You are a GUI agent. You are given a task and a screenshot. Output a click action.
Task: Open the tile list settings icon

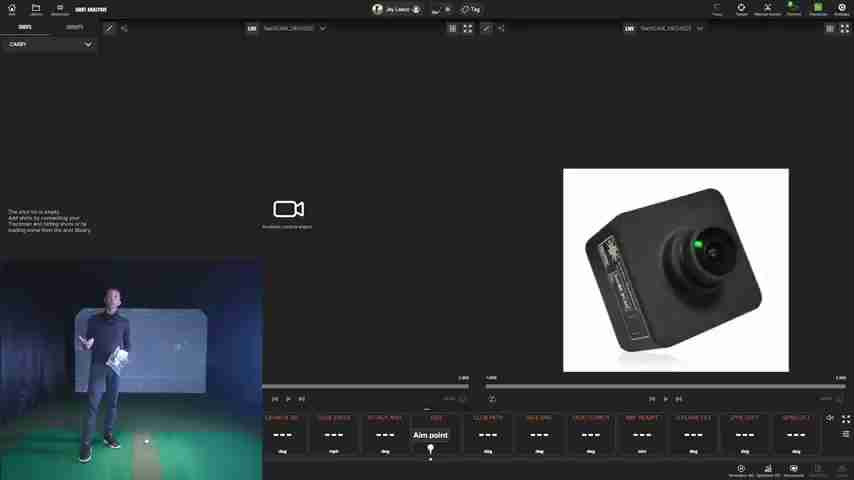(x=845, y=434)
